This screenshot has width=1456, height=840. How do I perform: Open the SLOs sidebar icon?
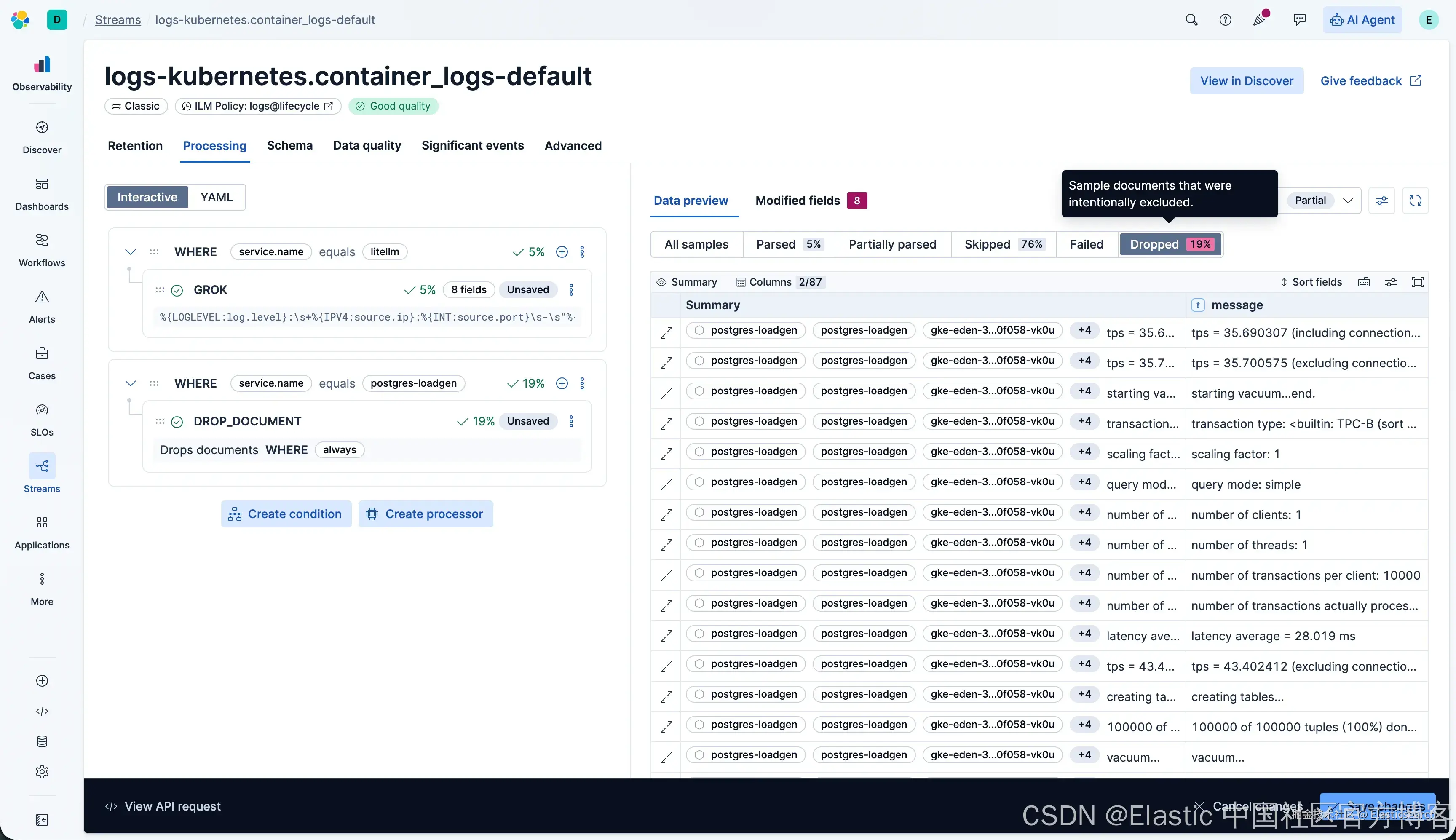pyautogui.click(x=42, y=410)
